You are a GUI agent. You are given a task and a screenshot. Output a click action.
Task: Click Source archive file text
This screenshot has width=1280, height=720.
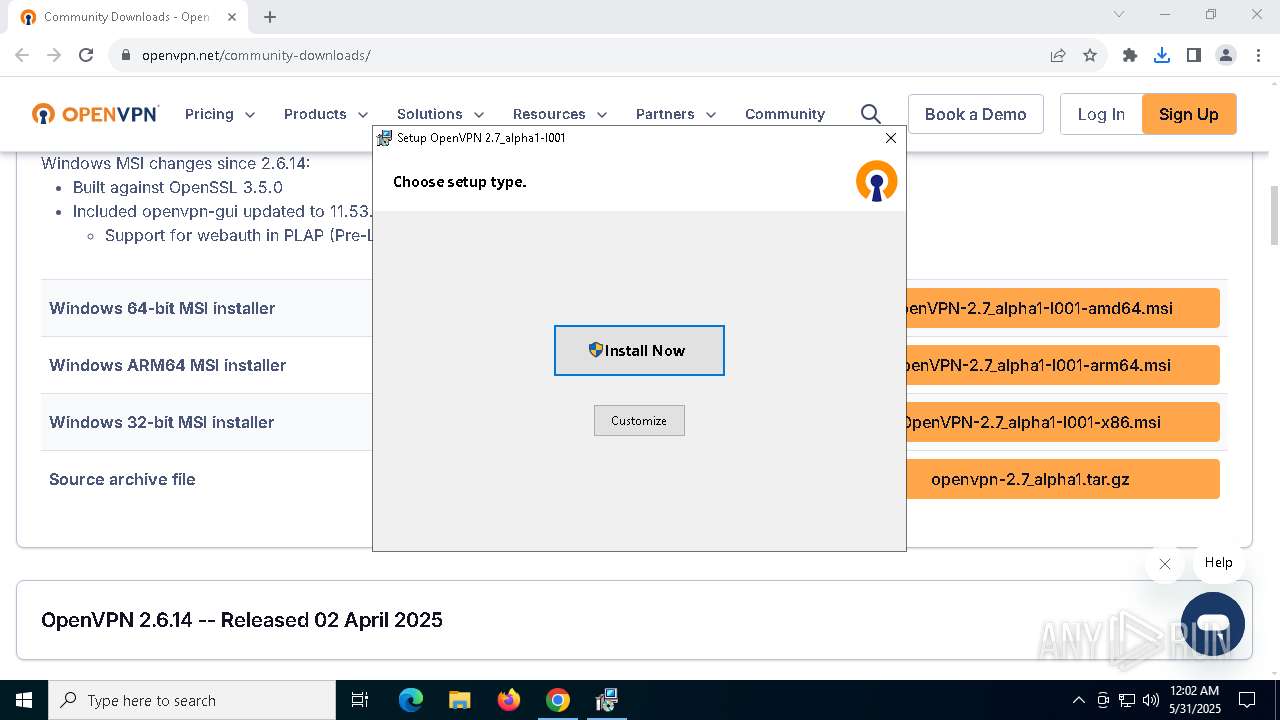pos(122,479)
